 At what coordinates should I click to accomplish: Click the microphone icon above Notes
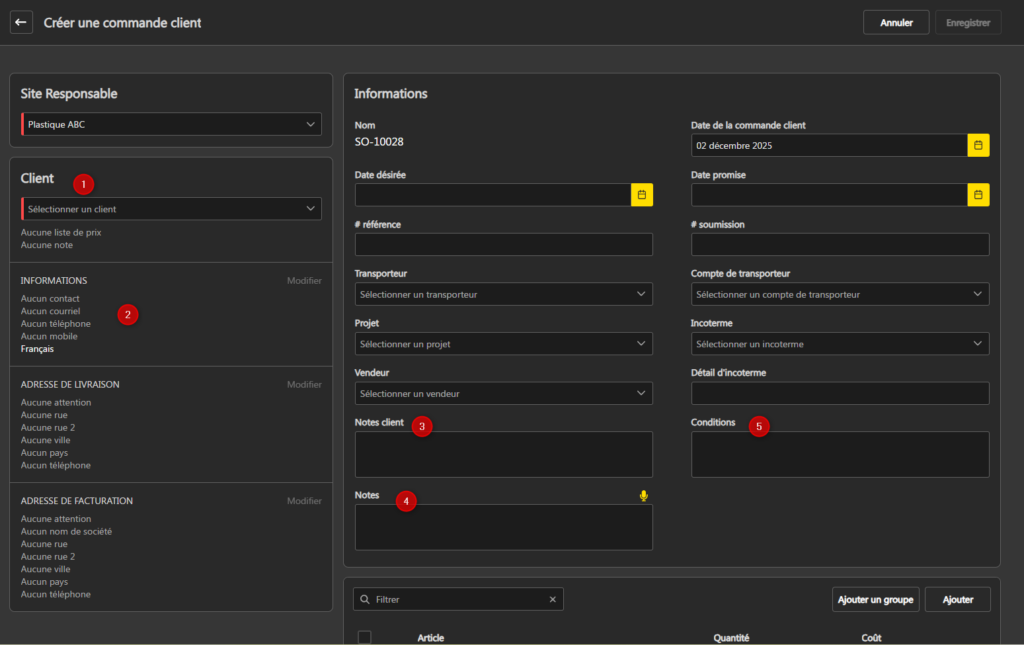click(644, 495)
